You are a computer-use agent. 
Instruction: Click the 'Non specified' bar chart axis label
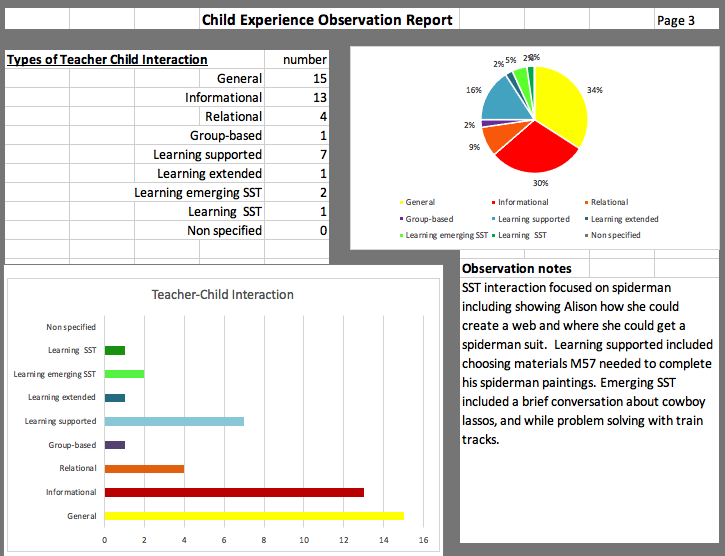(71, 327)
